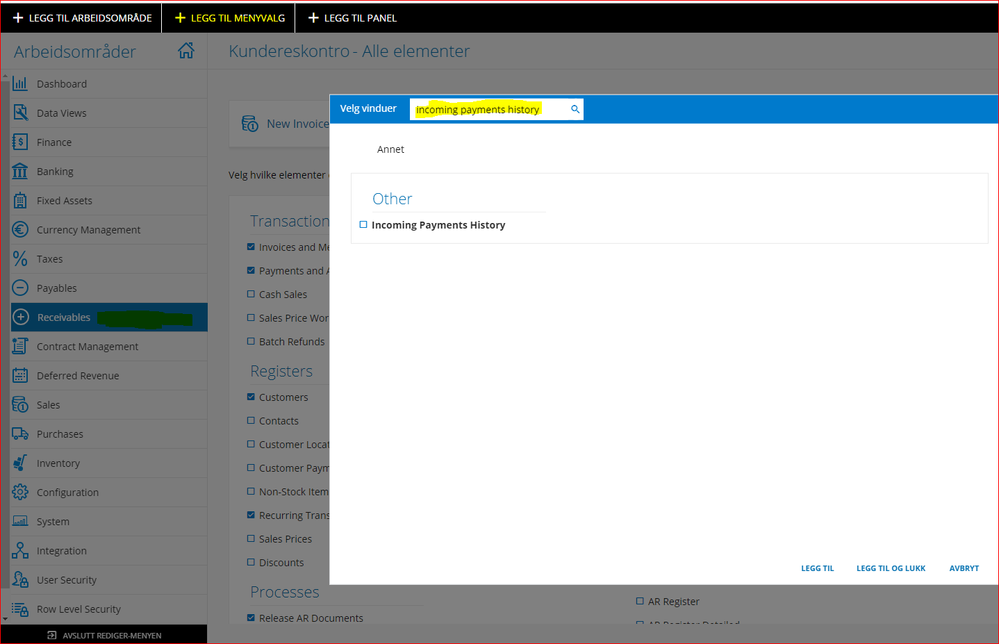This screenshot has width=999, height=644.
Task: Click Legg til menyvalg in top bar
Action: pos(229,18)
